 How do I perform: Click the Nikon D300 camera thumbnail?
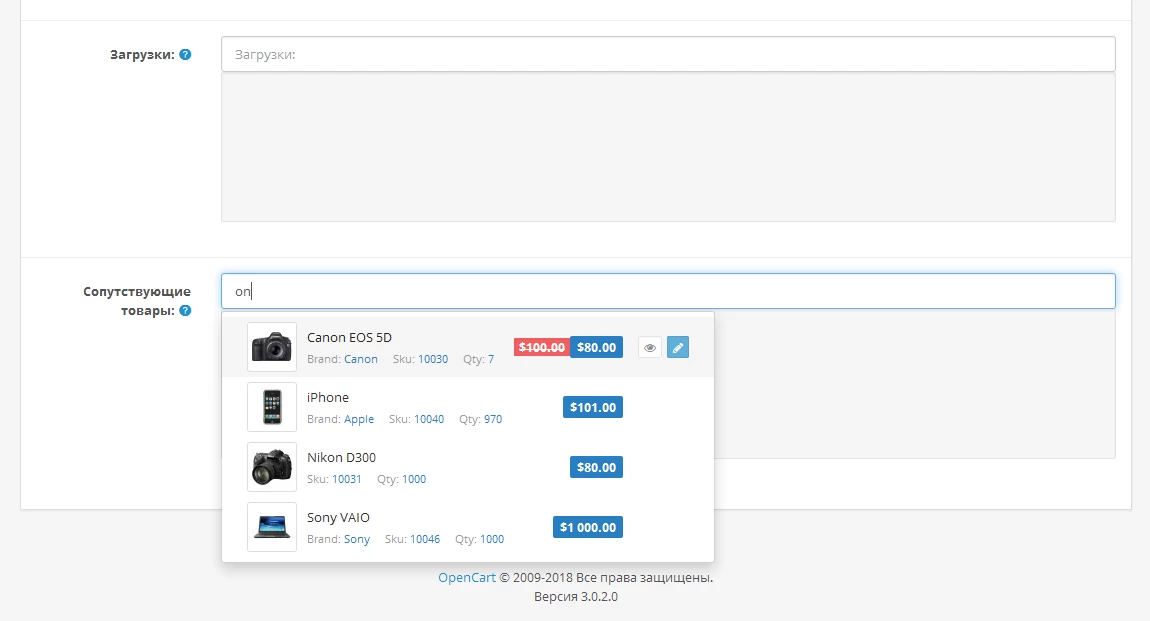pyautogui.click(x=272, y=467)
